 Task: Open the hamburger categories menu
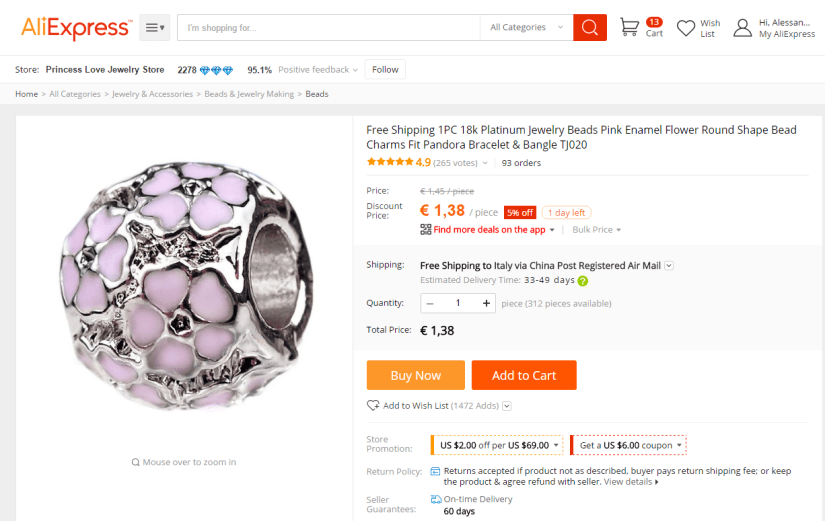point(155,28)
